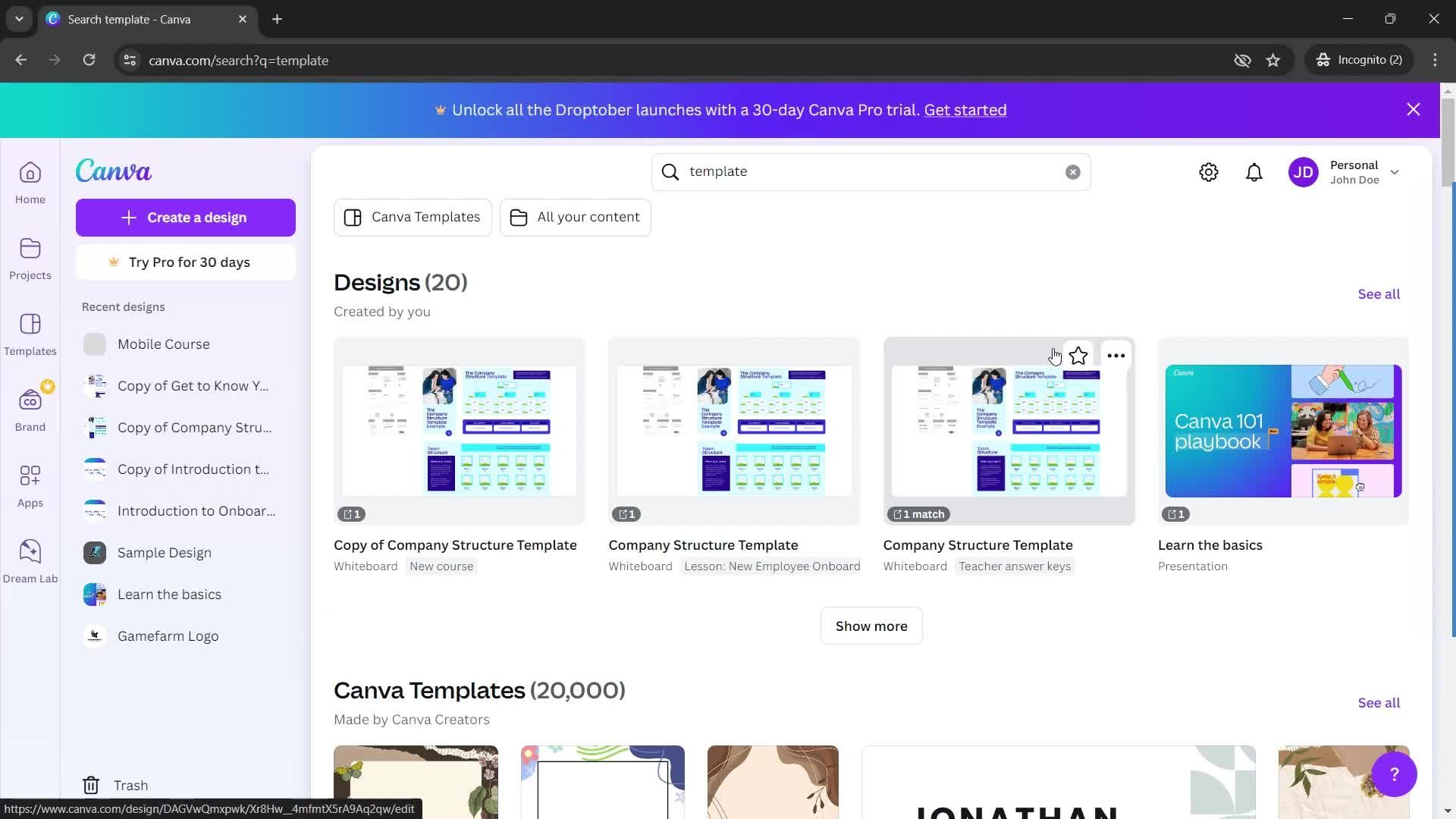Image resolution: width=1456 pixels, height=819 pixels.
Task: Open the Chrome three-dot menu
Action: pyautogui.click(x=1435, y=60)
